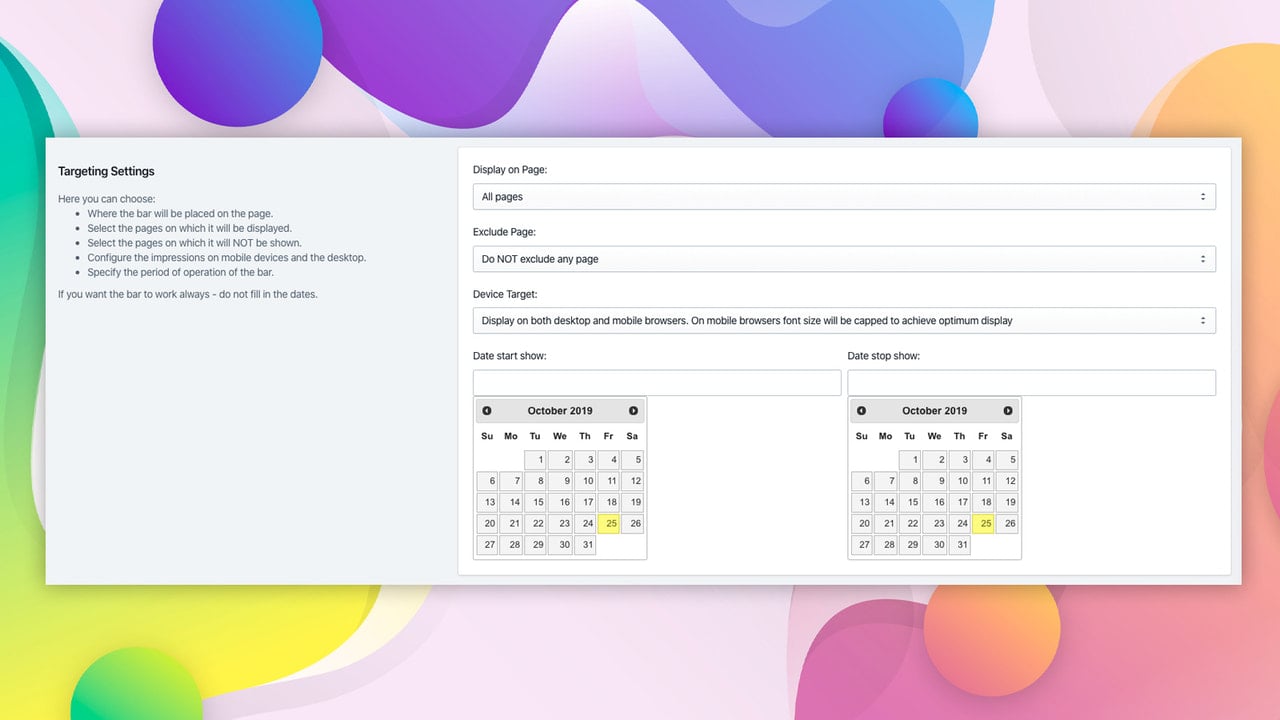The width and height of the screenshot is (1280, 720).
Task: Click October 2019 title in start calendar
Action: click(560, 411)
